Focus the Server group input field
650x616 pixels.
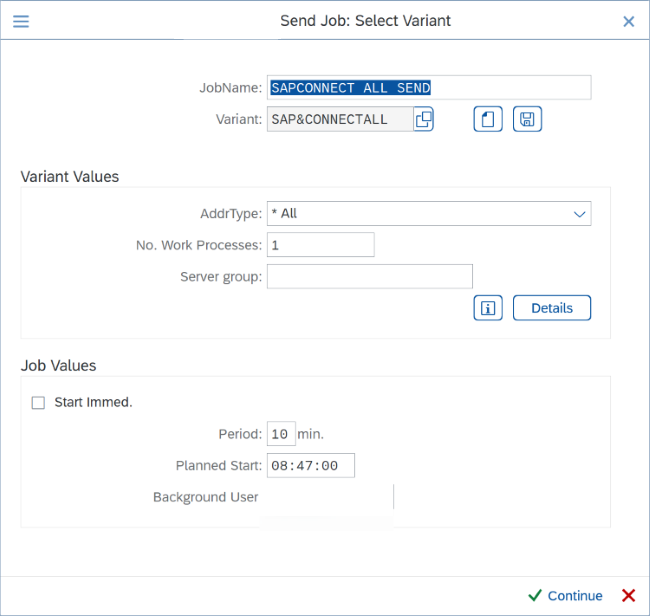[370, 276]
